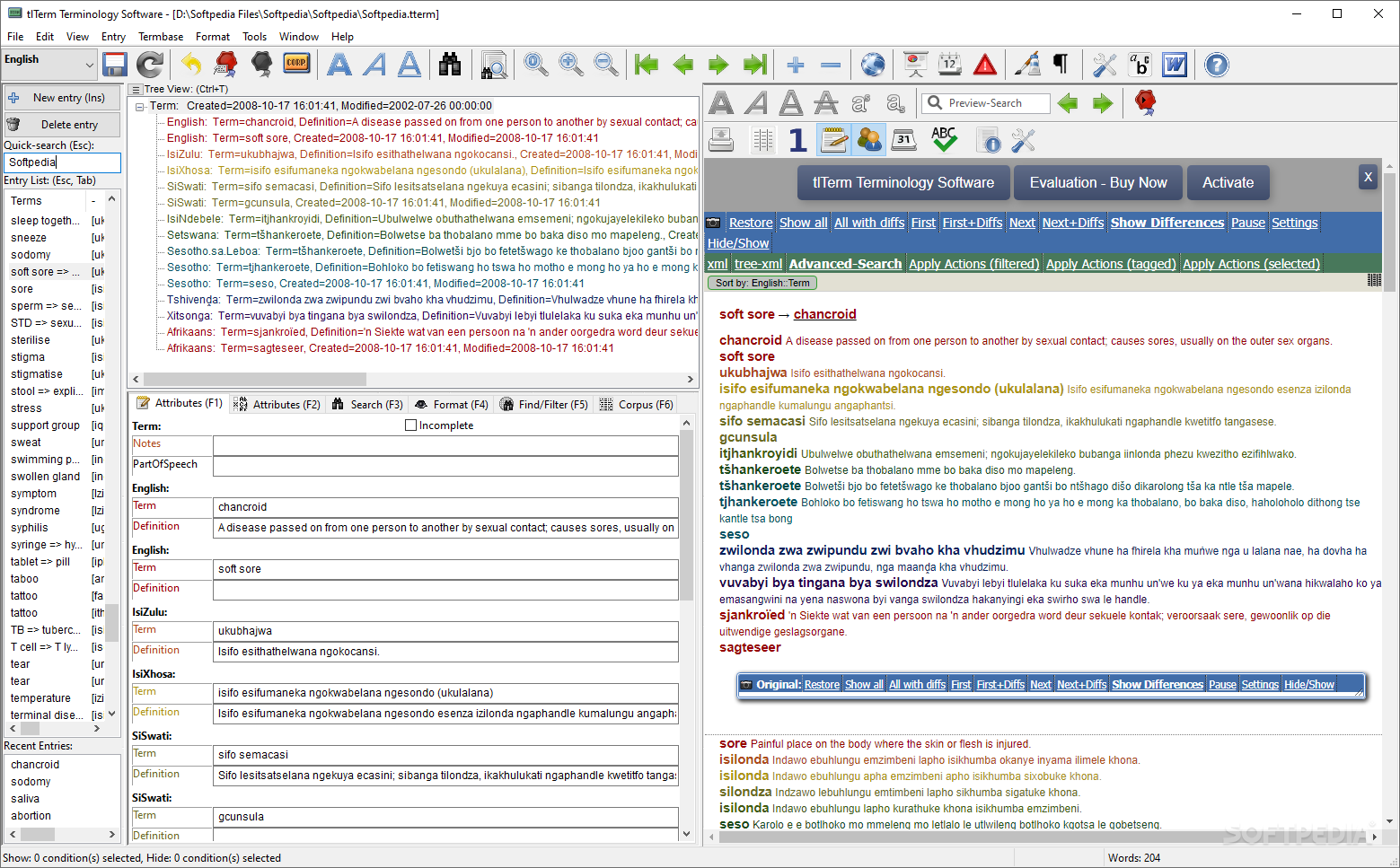Click the Show Differences link in blue bar
Image resolution: width=1400 pixels, height=868 pixels.
click(x=1167, y=223)
